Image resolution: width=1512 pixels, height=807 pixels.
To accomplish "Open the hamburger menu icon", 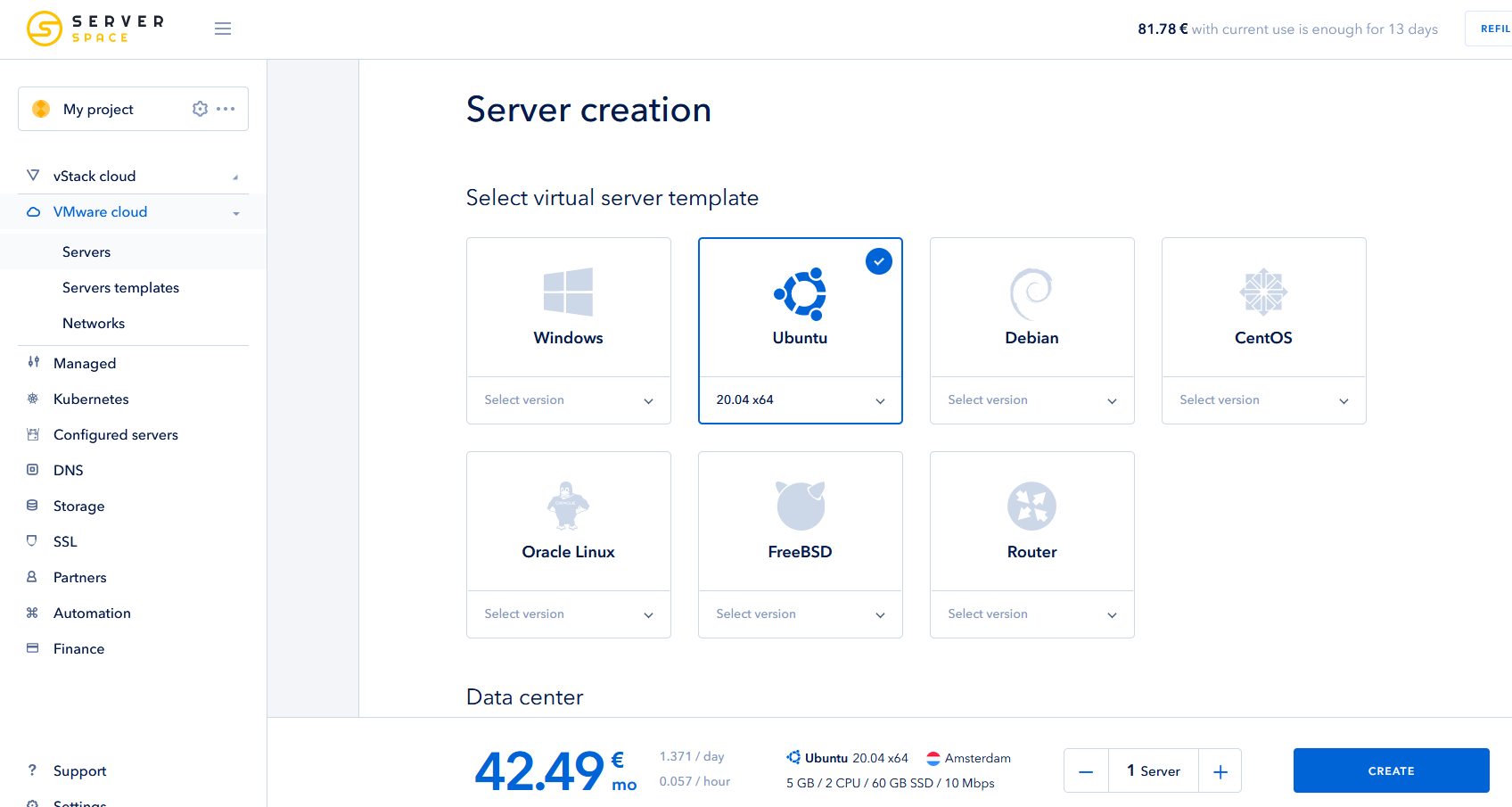I will tap(223, 29).
